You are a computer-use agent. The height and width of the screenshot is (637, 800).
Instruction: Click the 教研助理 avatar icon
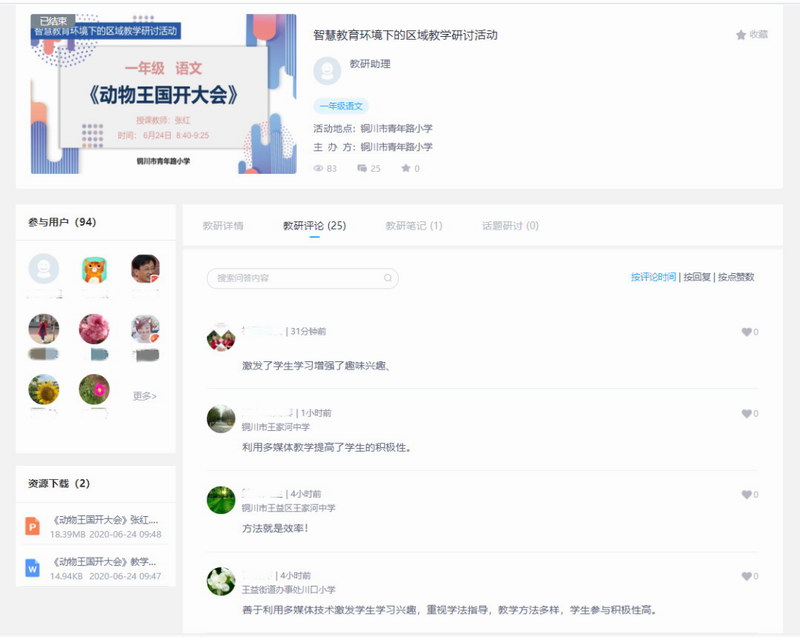(x=327, y=71)
